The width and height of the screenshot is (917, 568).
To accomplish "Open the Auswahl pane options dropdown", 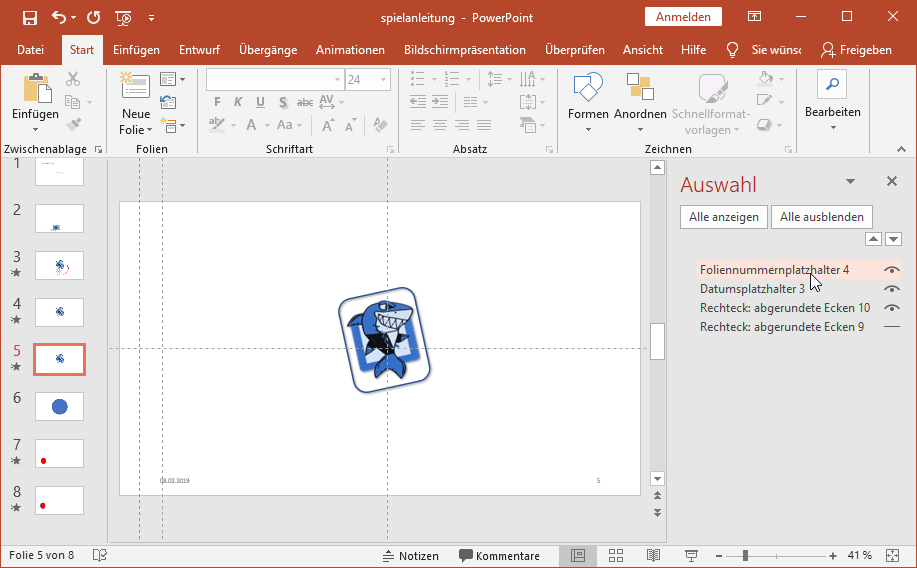I will click(x=850, y=181).
